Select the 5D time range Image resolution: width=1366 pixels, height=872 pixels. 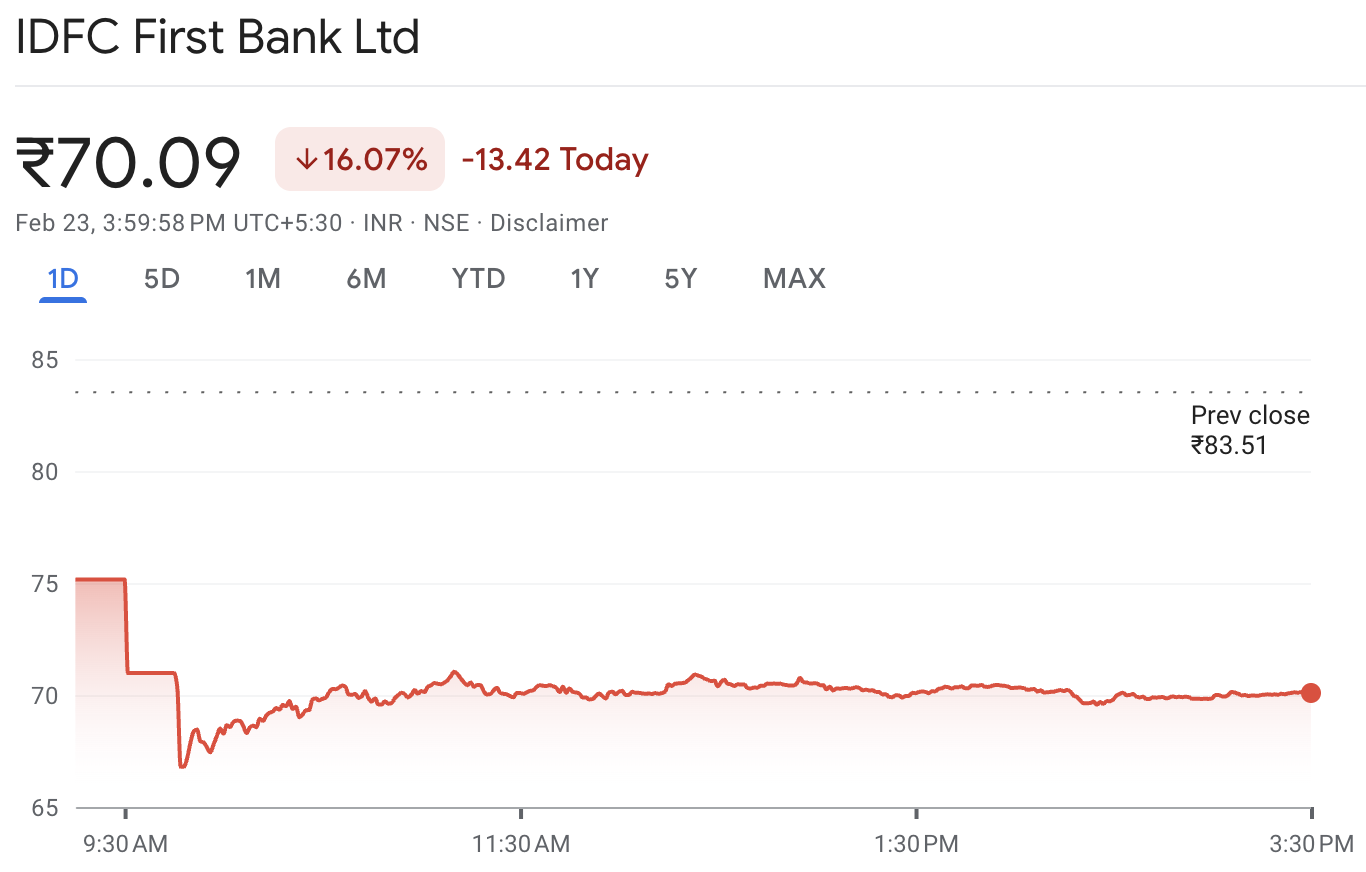tap(162, 279)
